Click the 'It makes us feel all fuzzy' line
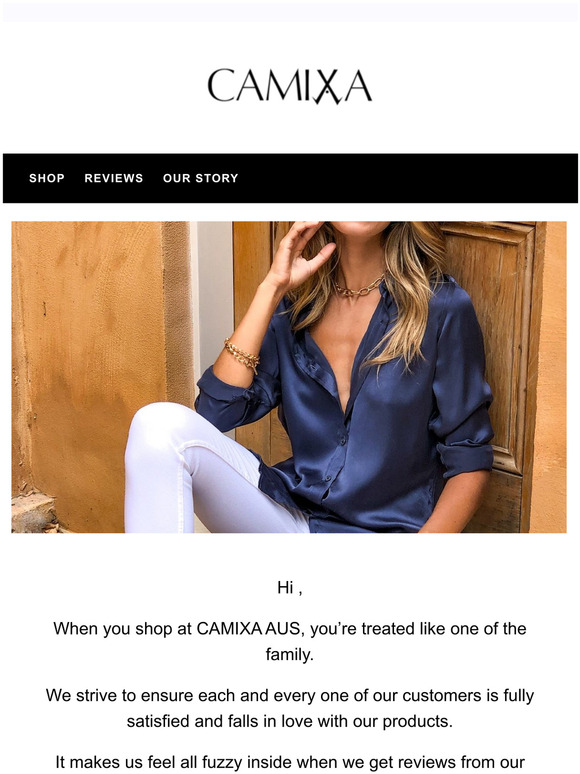The image size is (580, 774). click(x=290, y=762)
